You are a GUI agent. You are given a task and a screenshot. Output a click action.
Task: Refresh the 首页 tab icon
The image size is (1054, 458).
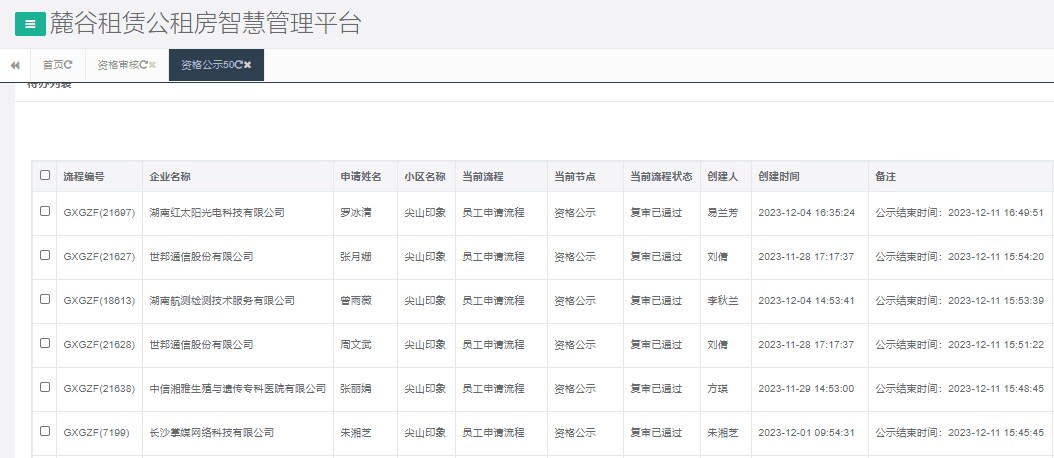tap(69, 65)
